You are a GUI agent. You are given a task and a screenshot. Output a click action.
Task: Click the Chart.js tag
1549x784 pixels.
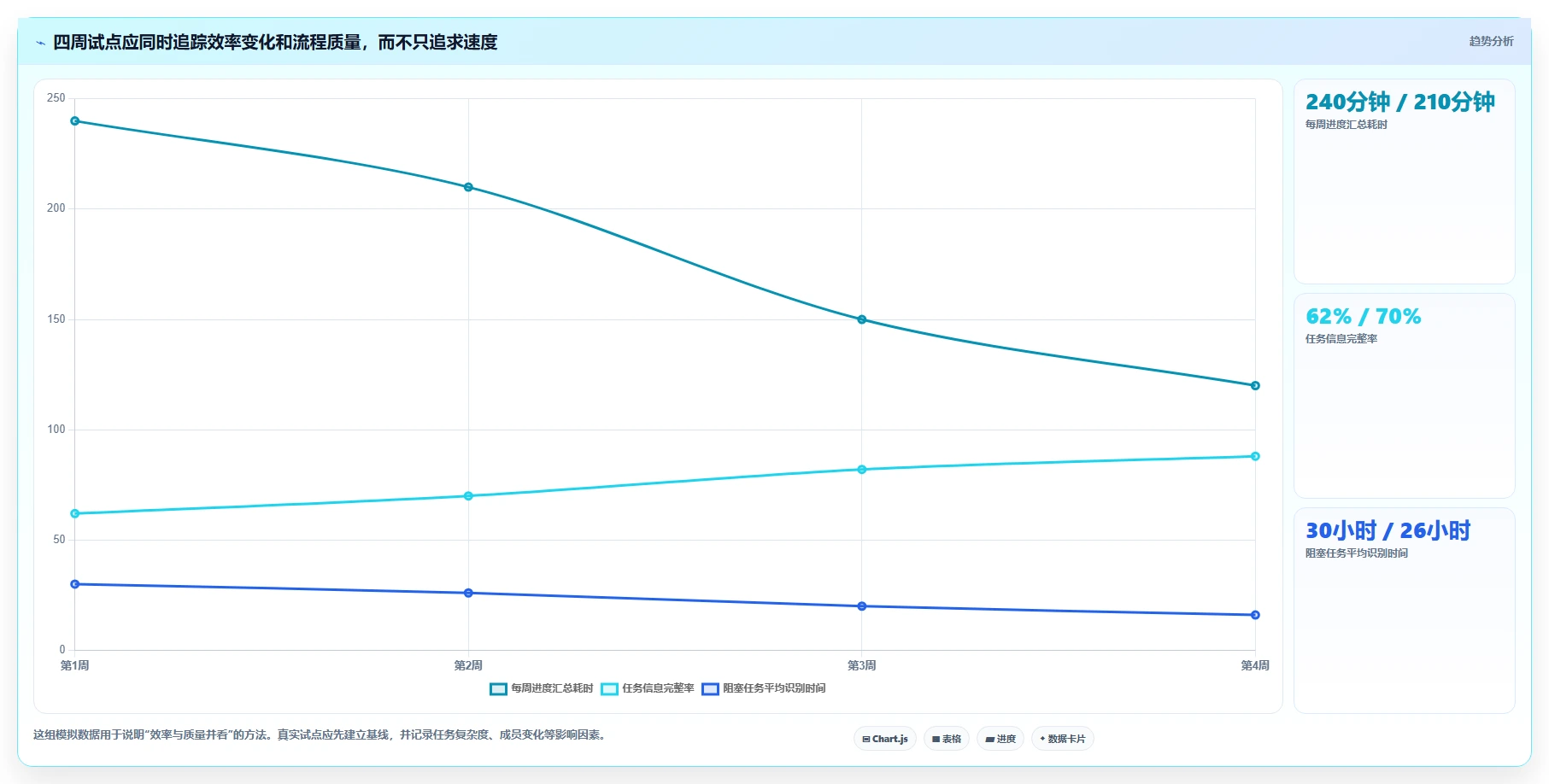885,739
